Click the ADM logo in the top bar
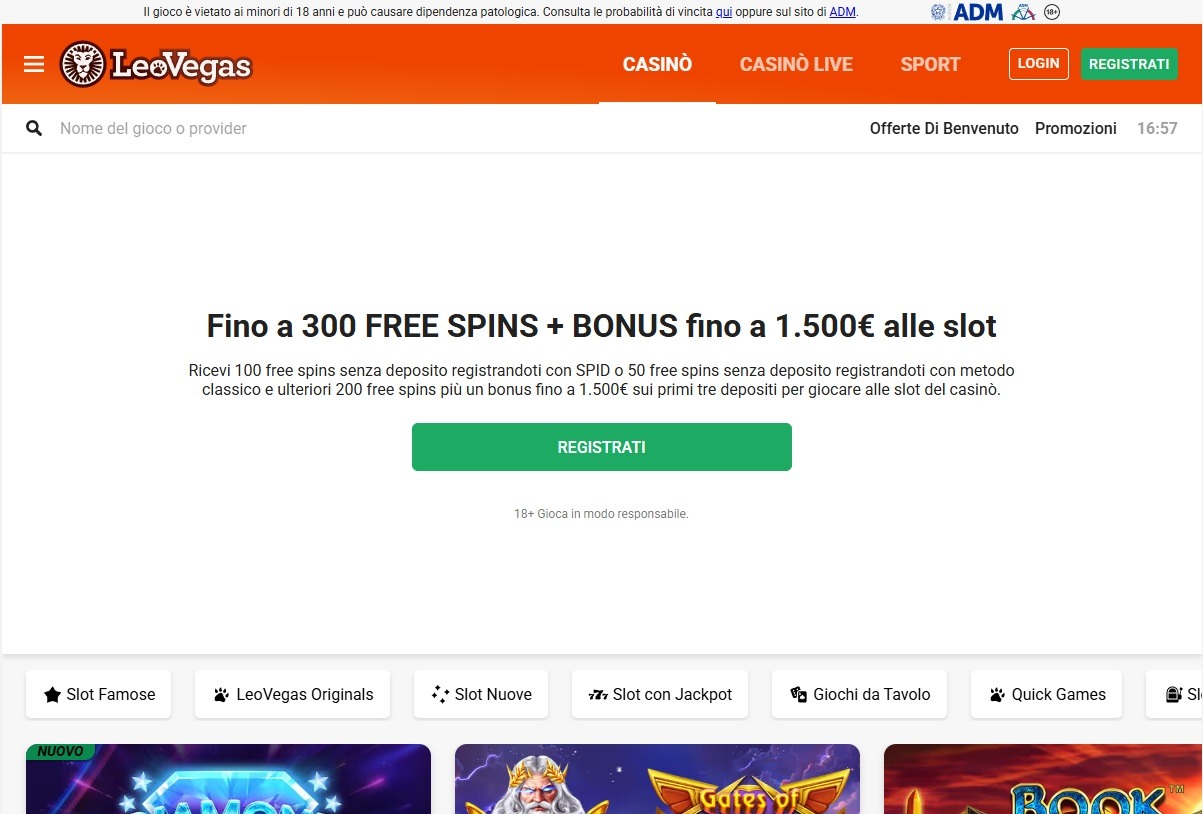1203x814 pixels. pyautogui.click(x=977, y=11)
